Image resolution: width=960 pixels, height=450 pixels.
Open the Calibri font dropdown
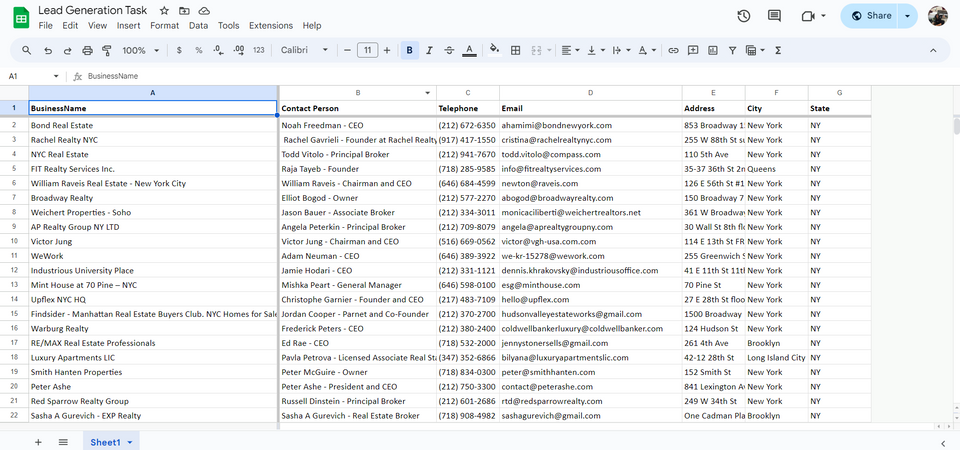pyautogui.click(x=303, y=50)
